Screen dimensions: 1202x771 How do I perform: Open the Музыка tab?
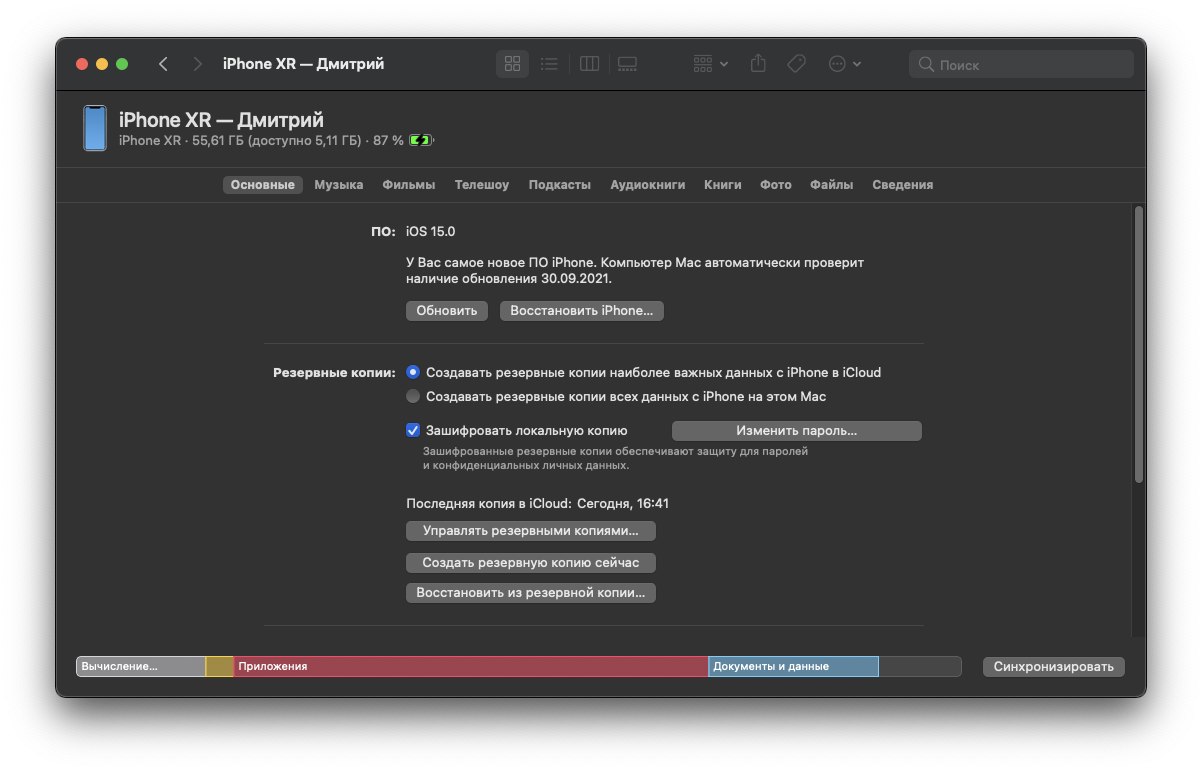[338, 185]
